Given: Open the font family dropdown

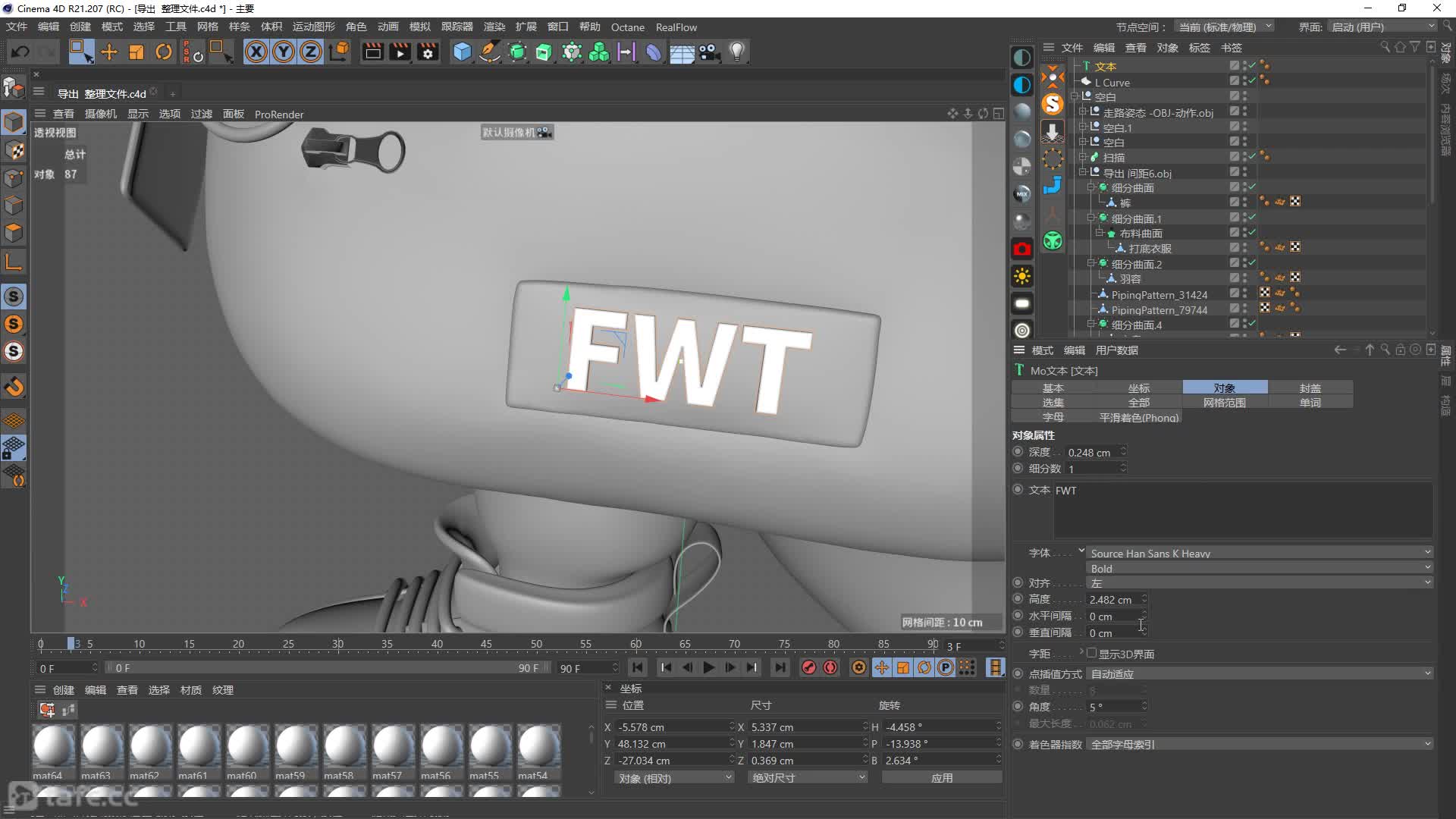Looking at the screenshot, I should click(1259, 553).
